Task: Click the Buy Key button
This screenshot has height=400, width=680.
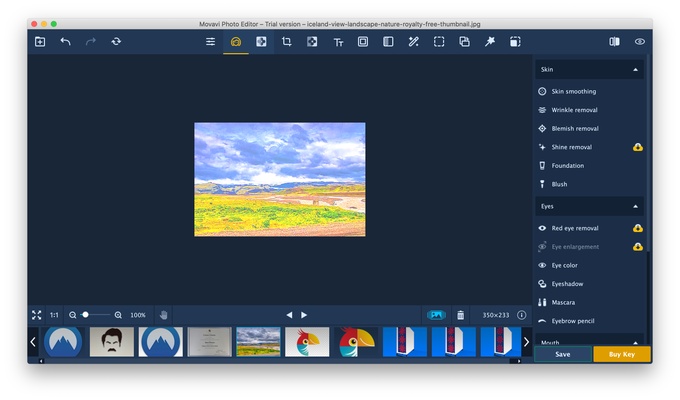Action: point(622,354)
